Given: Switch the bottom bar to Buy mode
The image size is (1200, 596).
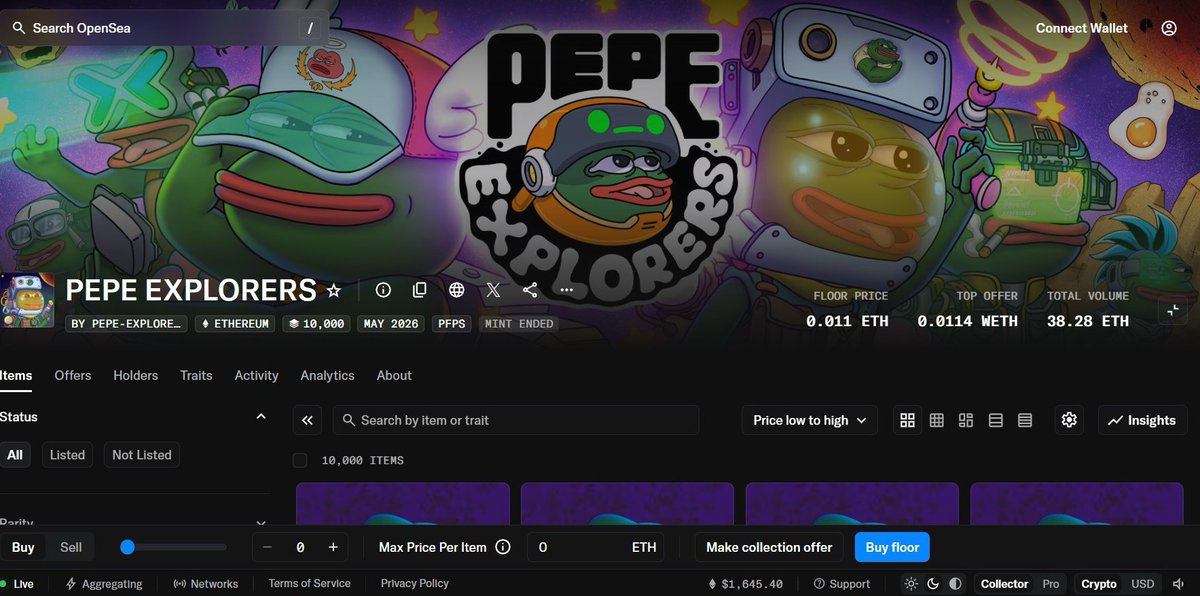Looking at the screenshot, I should (x=23, y=547).
